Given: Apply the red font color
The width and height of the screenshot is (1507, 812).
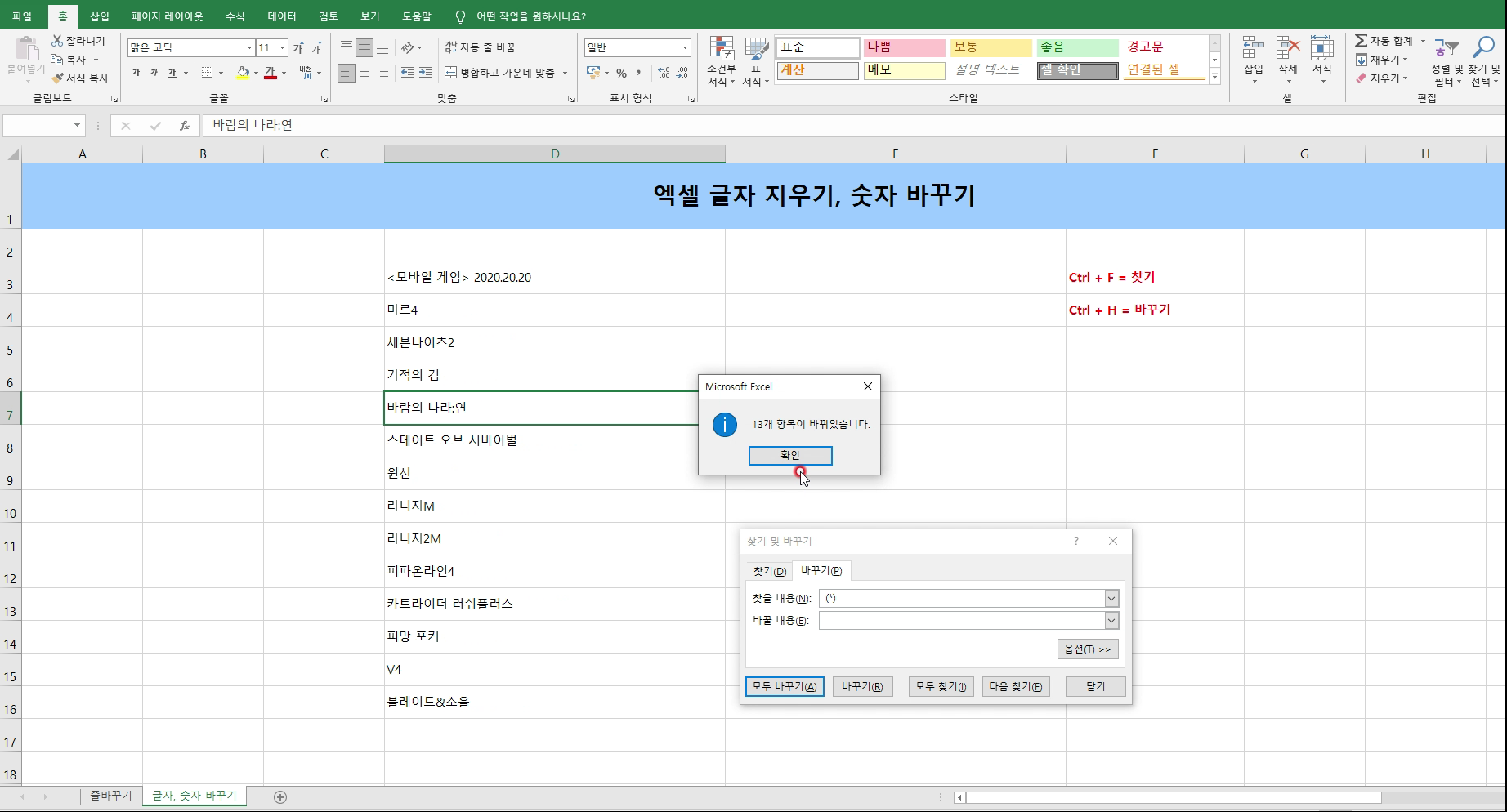Looking at the screenshot, I should [x=271, y=73].
